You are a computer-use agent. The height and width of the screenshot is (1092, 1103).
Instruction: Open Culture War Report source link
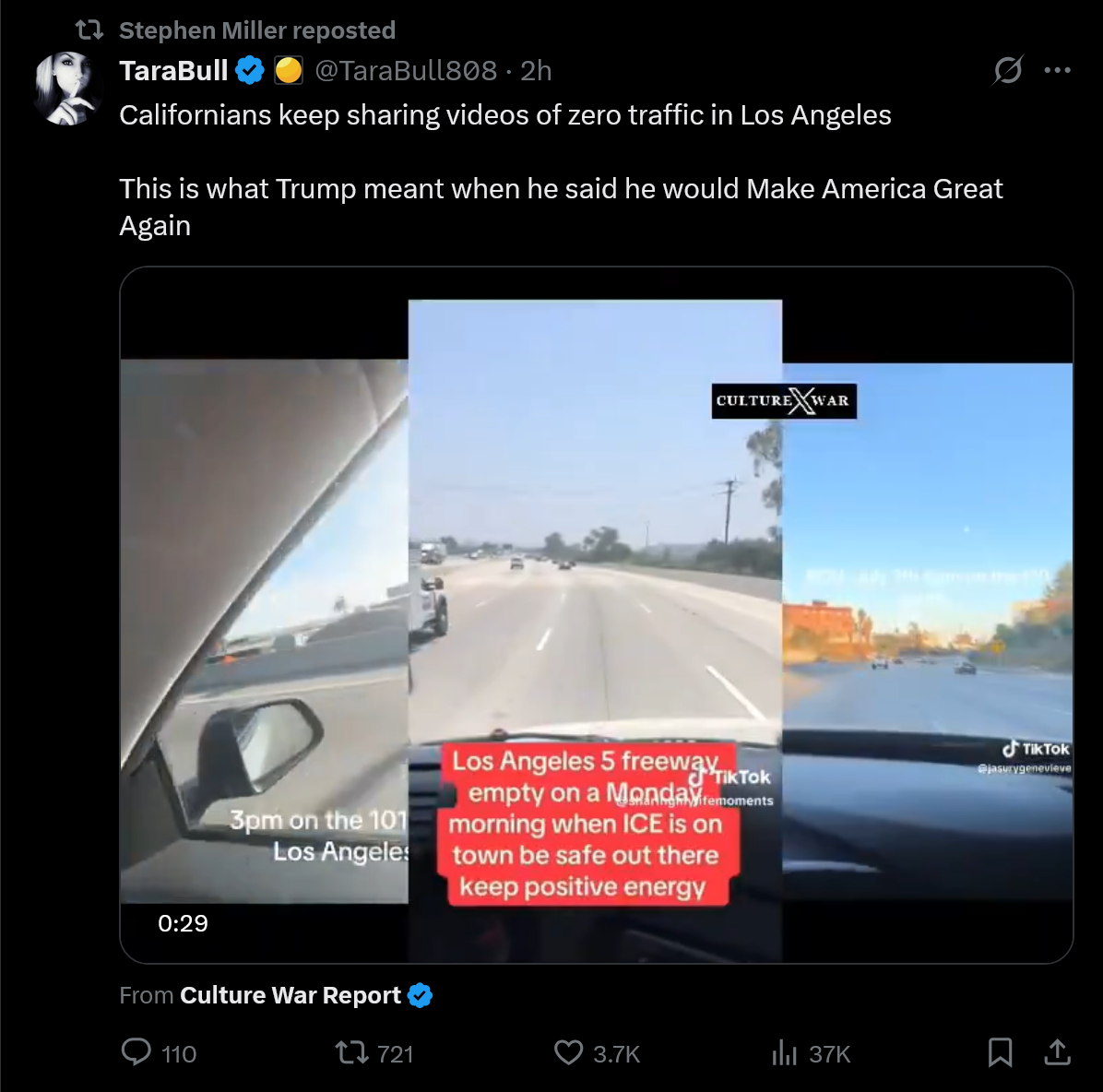click(291, 995)
